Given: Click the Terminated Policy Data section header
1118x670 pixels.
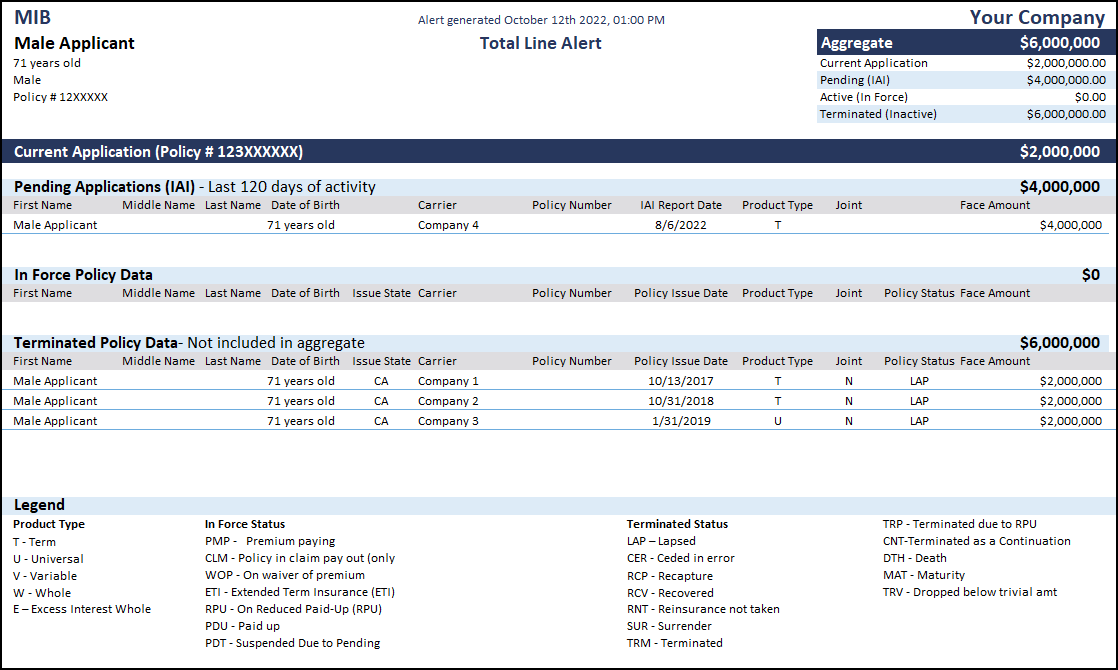Looking at the screenshot, I should (x=189, y=343).
